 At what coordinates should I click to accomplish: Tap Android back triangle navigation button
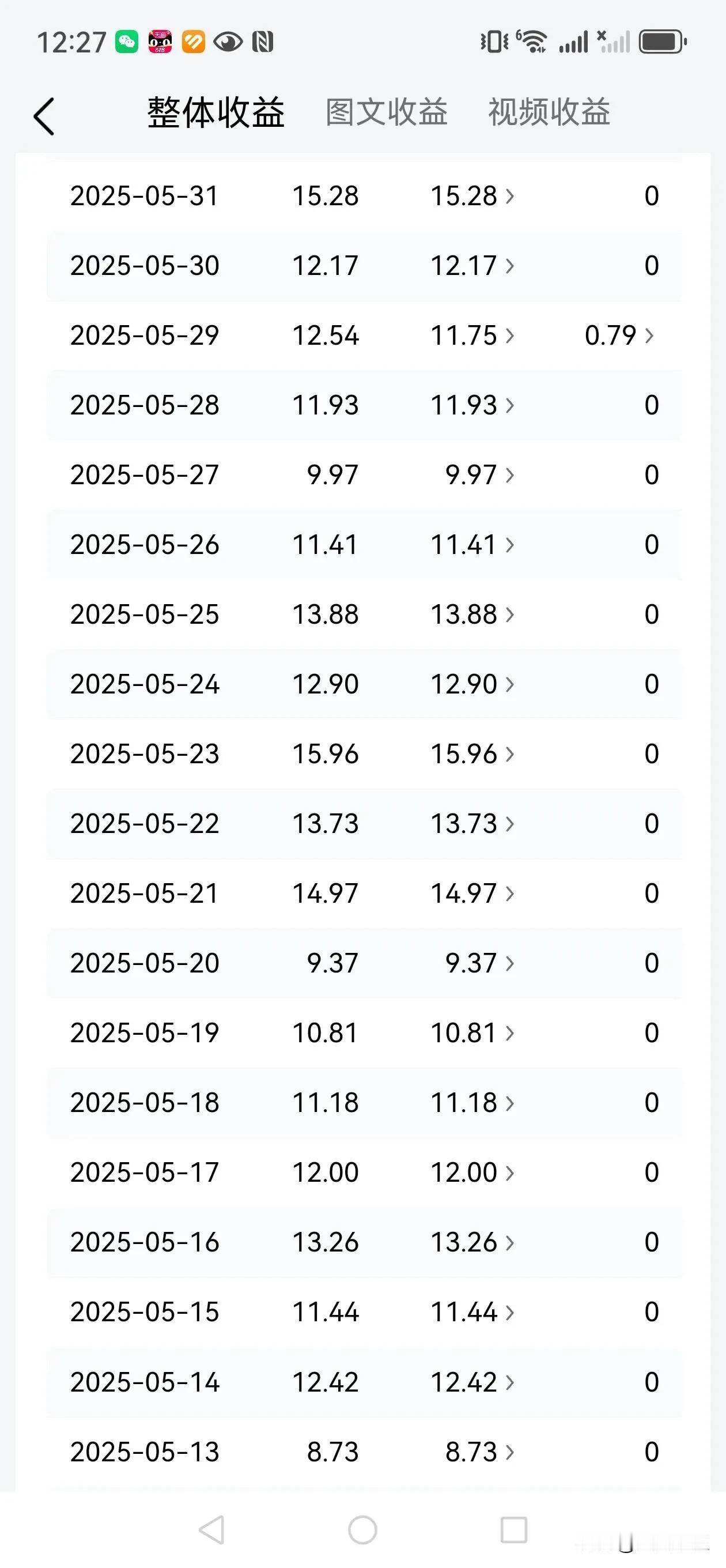[x=212, y=1529]
